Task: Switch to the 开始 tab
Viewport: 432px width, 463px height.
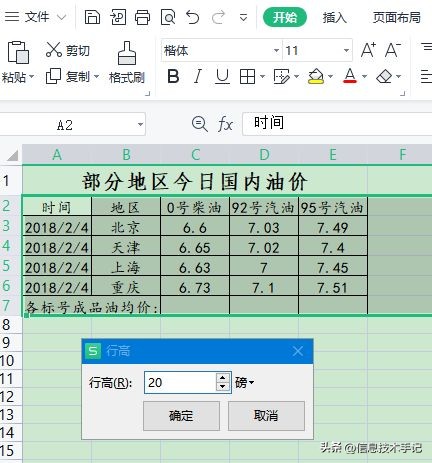Action: click(285, 17)
